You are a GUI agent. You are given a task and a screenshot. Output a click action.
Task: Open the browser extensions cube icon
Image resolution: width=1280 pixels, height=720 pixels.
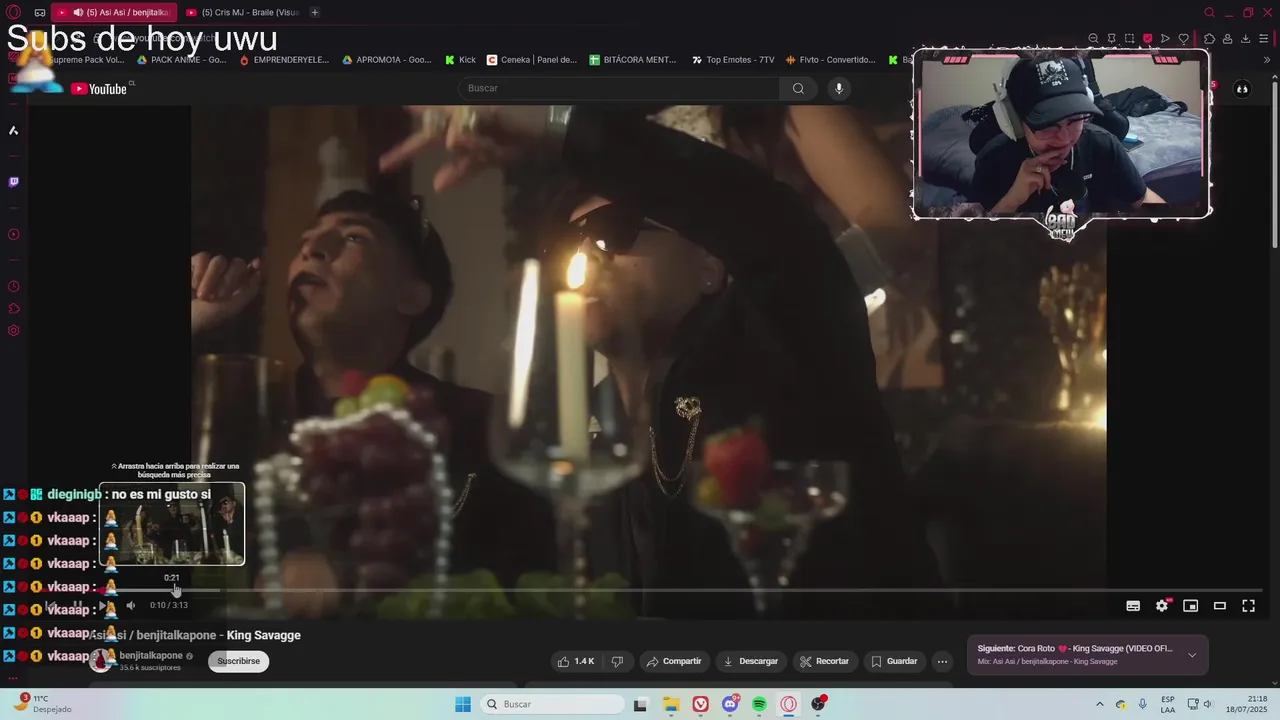pyautogui.click(x=1209, y=38)
